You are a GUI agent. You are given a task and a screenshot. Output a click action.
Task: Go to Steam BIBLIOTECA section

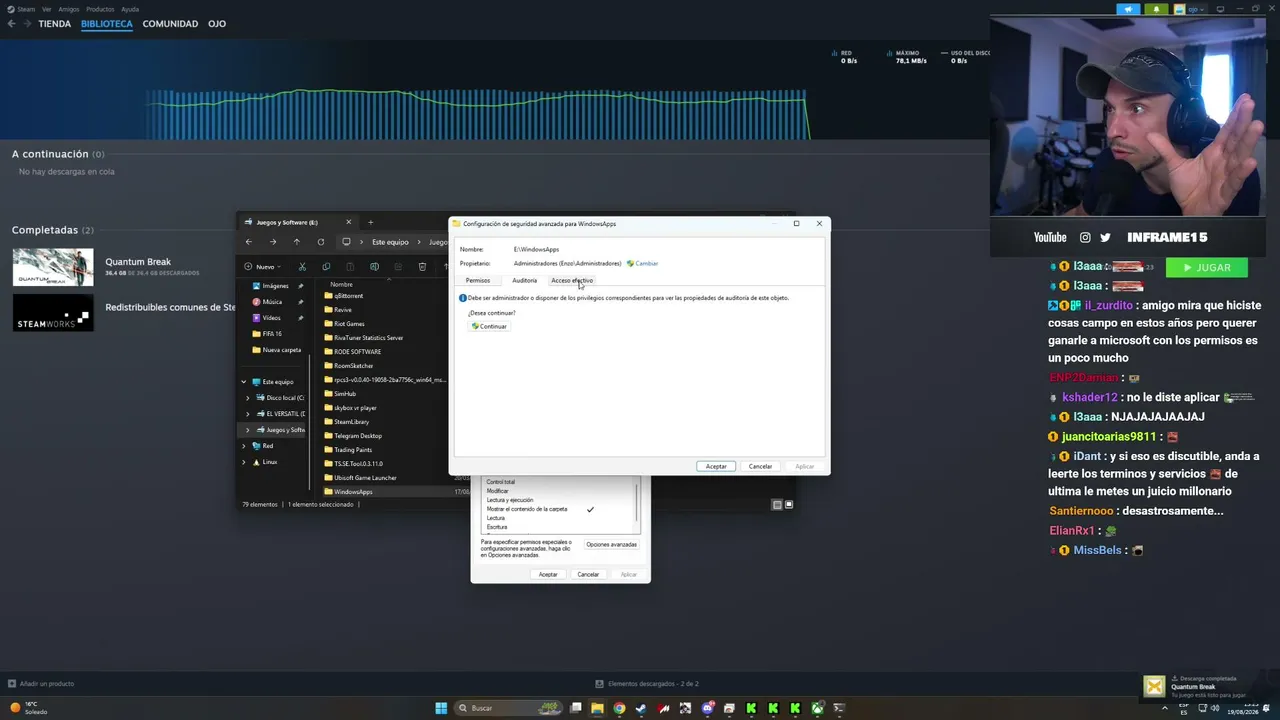coord(107,24)
